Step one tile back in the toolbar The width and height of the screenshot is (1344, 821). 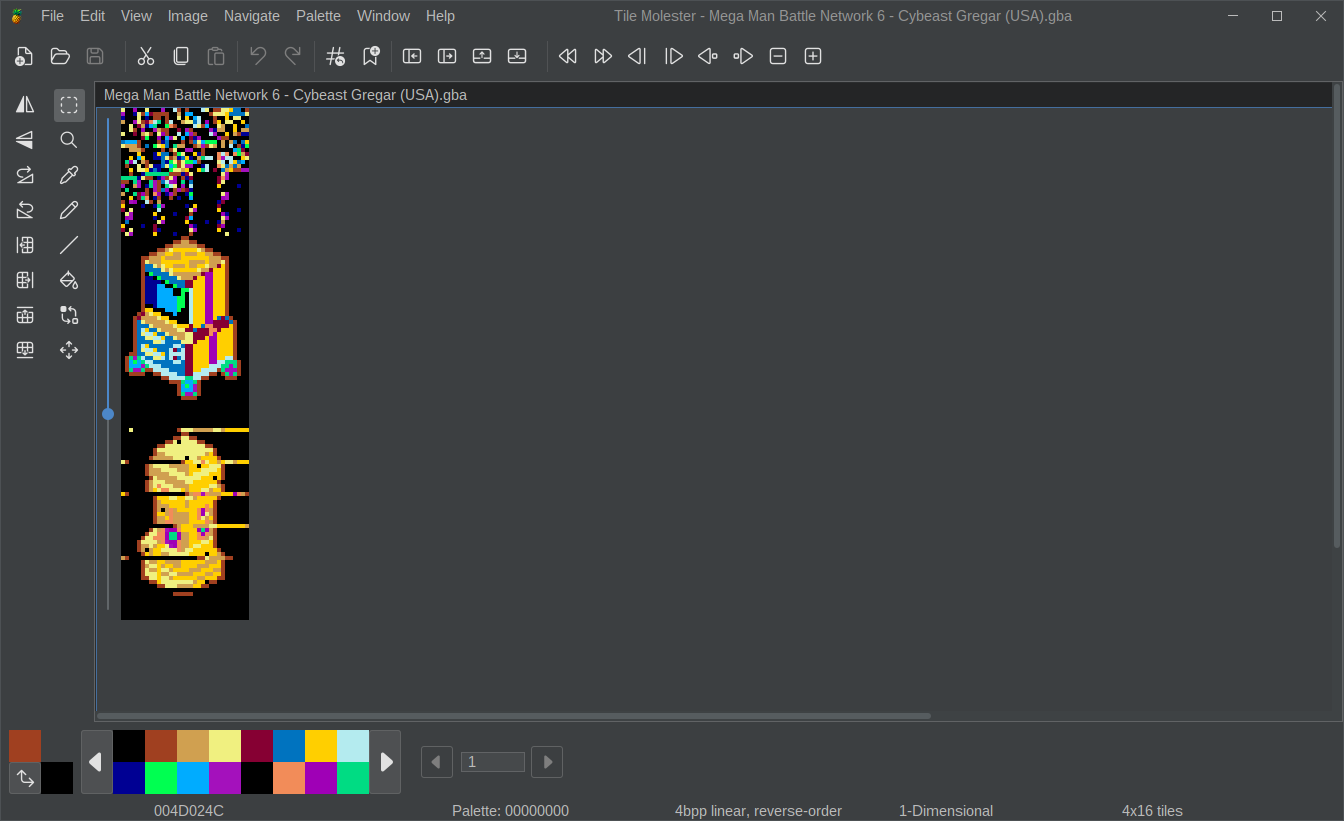tap(708, 57)
